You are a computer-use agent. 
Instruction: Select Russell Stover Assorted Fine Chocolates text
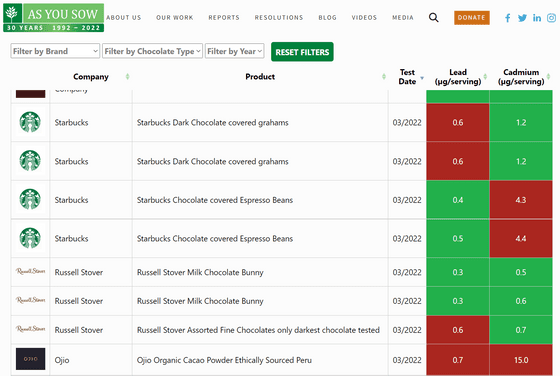[x=258, y=330]
